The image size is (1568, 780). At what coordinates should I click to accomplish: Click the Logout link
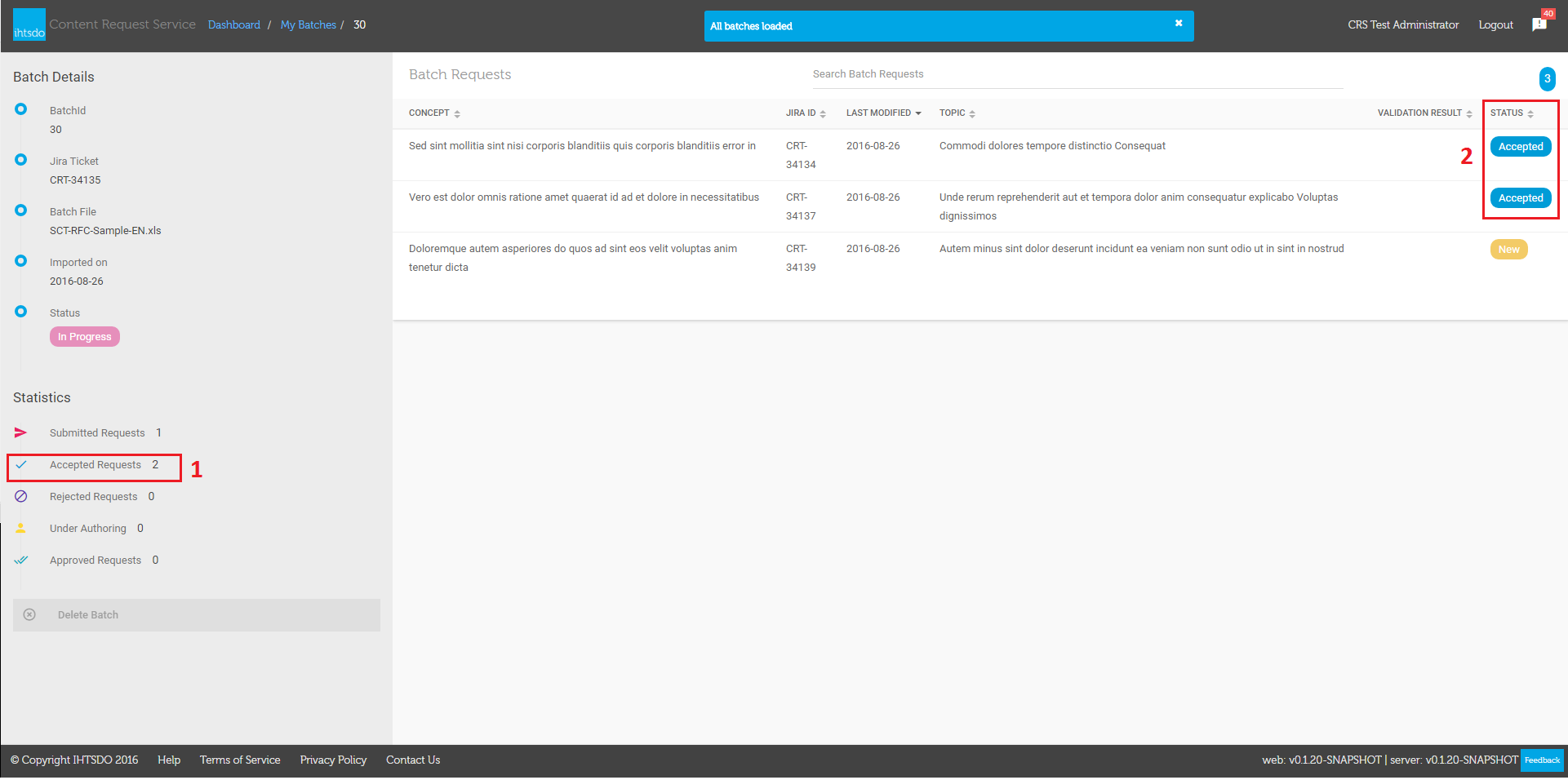click(x=1495, y=25)
